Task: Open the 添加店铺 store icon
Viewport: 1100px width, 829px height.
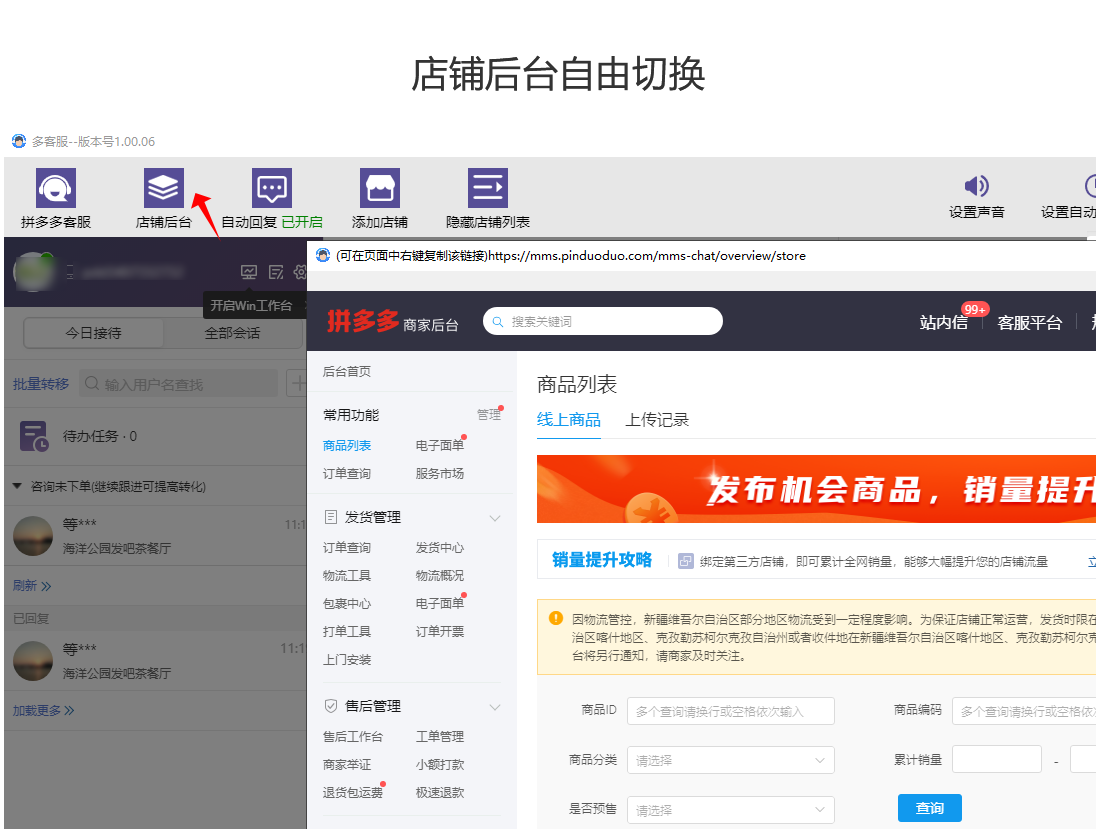Action: click(x=380, y=188)
